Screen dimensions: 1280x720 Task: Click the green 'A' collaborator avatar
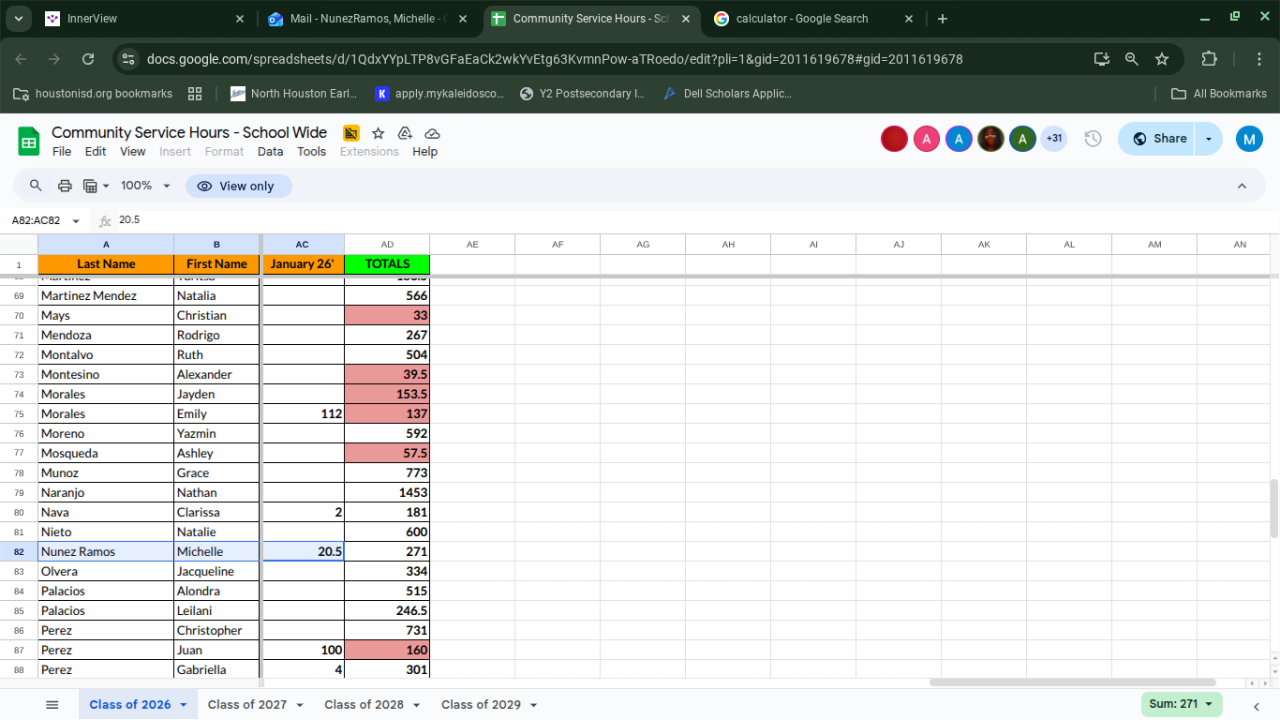point(1022,139)
